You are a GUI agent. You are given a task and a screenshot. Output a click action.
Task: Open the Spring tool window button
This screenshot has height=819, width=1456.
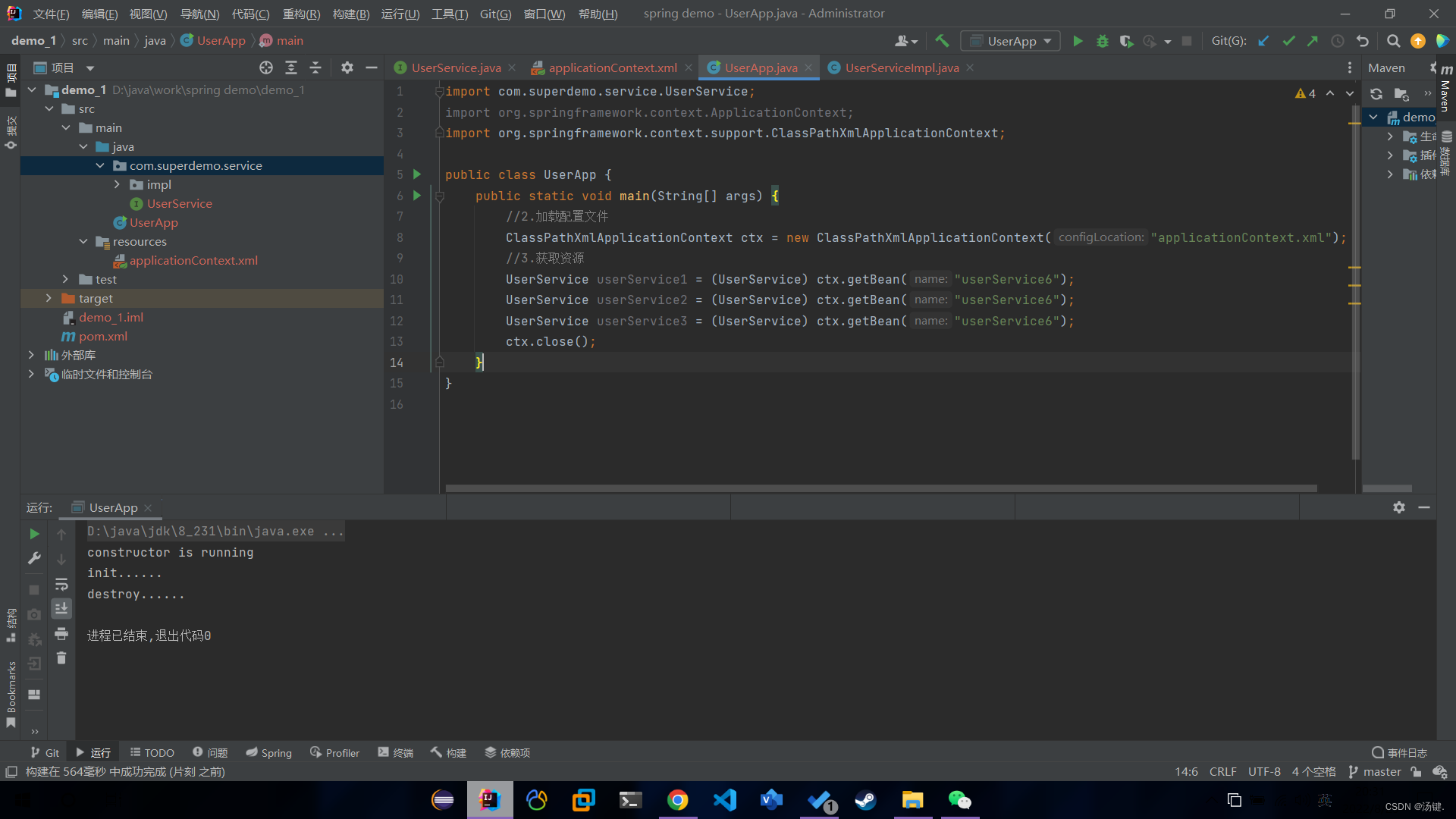[269, 752]
